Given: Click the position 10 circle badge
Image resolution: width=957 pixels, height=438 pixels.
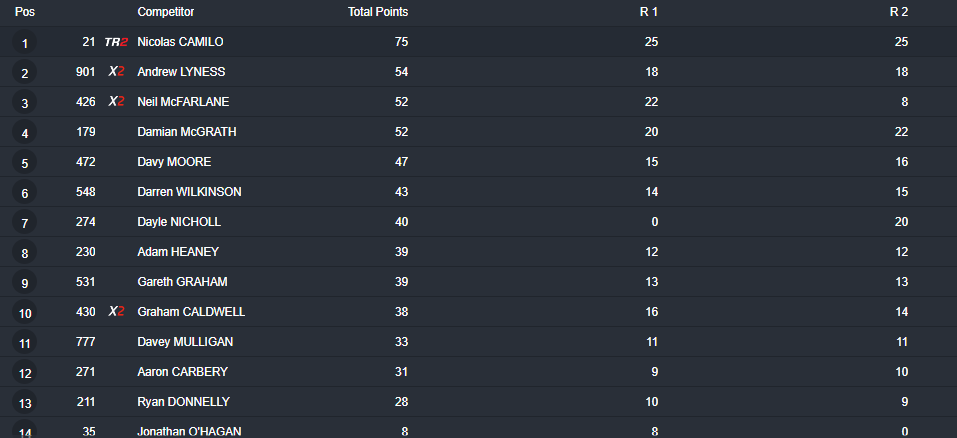Looking at the screenshot, I should 24,313.
